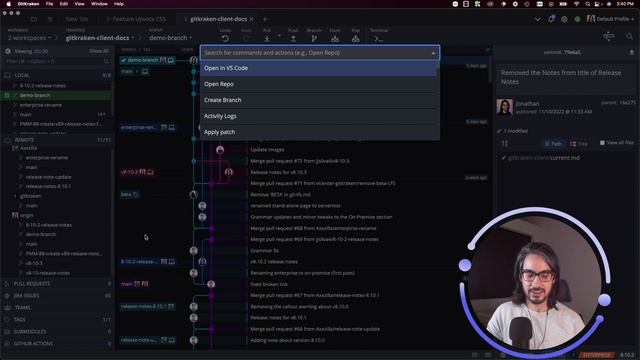
Task: Click parent commit hash link
Action: [627, 103]
